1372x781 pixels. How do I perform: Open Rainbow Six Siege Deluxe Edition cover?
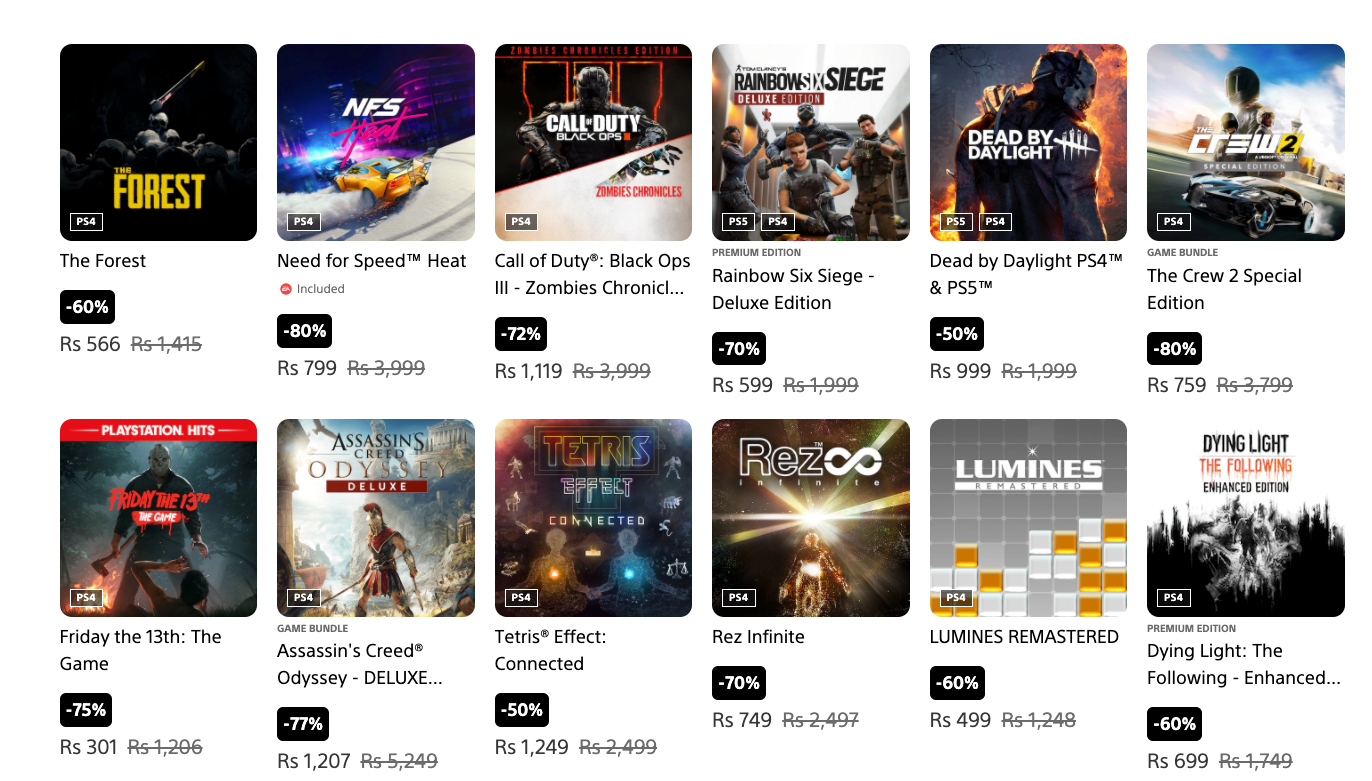coord(811,142)
